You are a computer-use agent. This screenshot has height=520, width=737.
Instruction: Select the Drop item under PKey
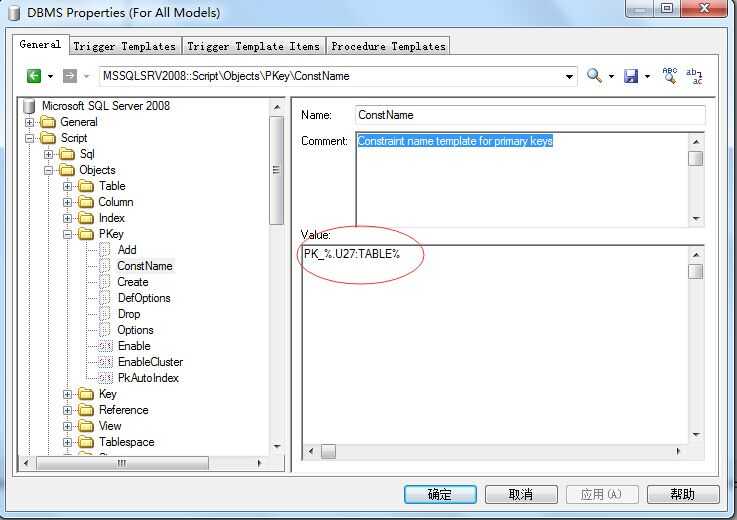tap(129, 314)
